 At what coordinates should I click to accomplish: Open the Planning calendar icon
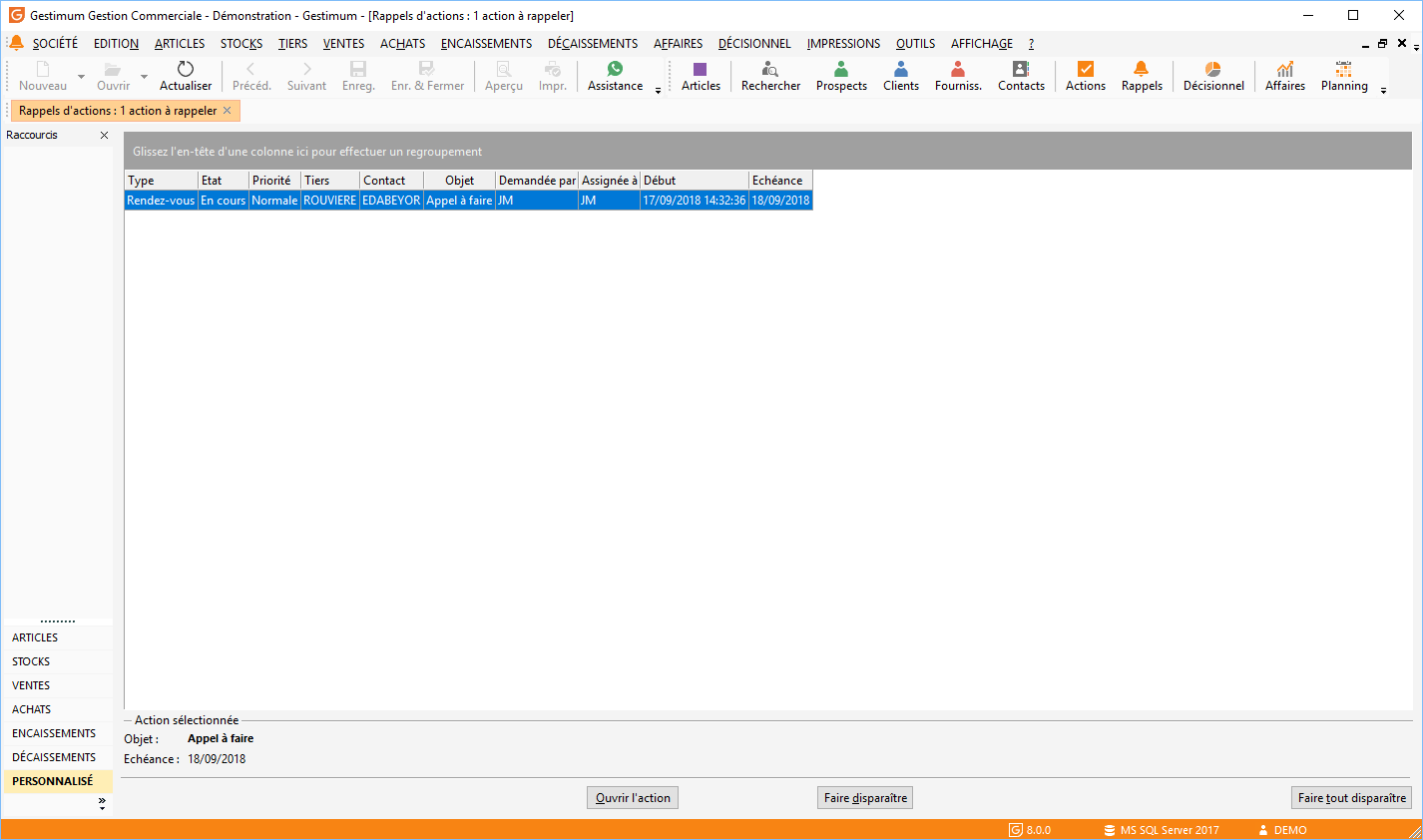click(x=1344, y=69)
